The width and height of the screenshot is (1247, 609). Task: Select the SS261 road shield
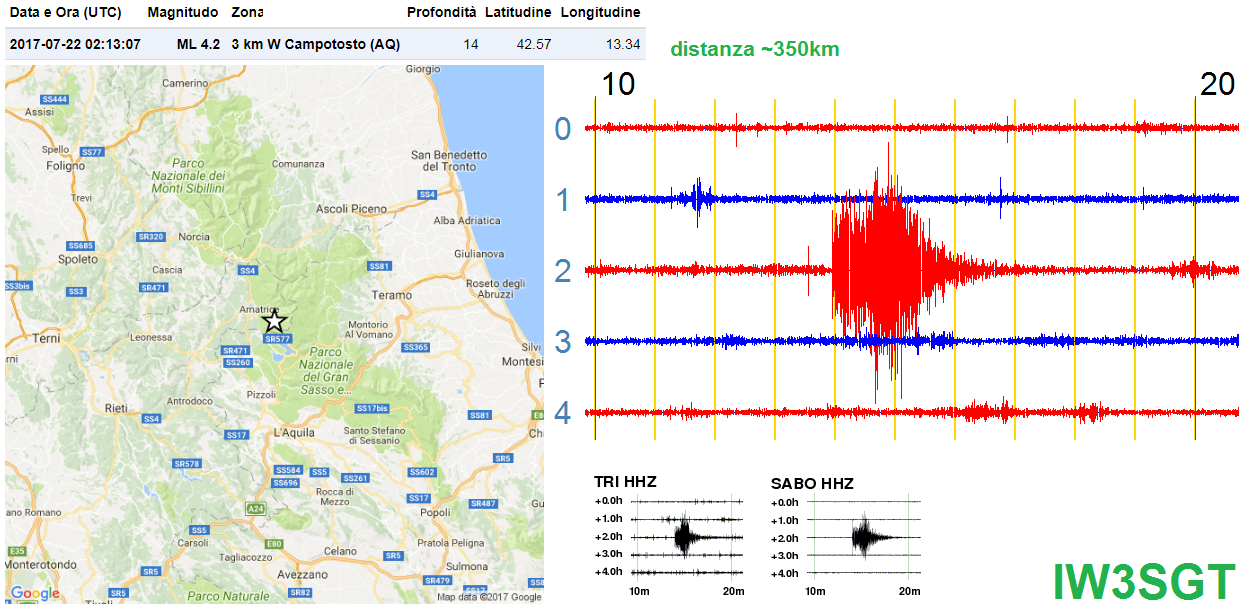tap(356, 478)
